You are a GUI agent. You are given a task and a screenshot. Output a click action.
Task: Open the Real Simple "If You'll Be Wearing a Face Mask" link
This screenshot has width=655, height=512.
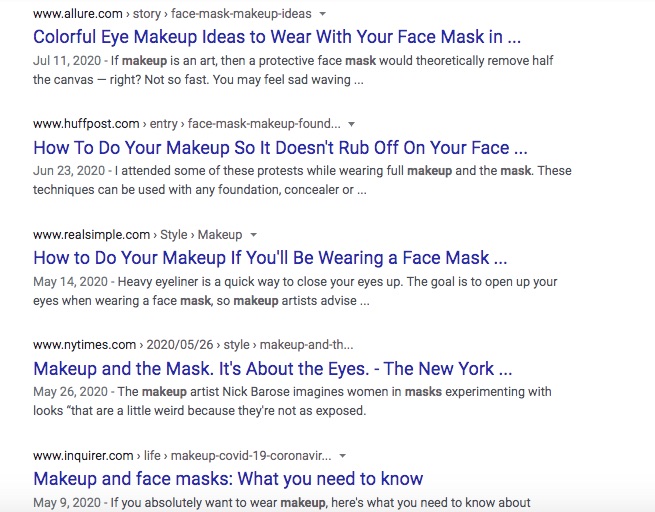pos(270,258)
